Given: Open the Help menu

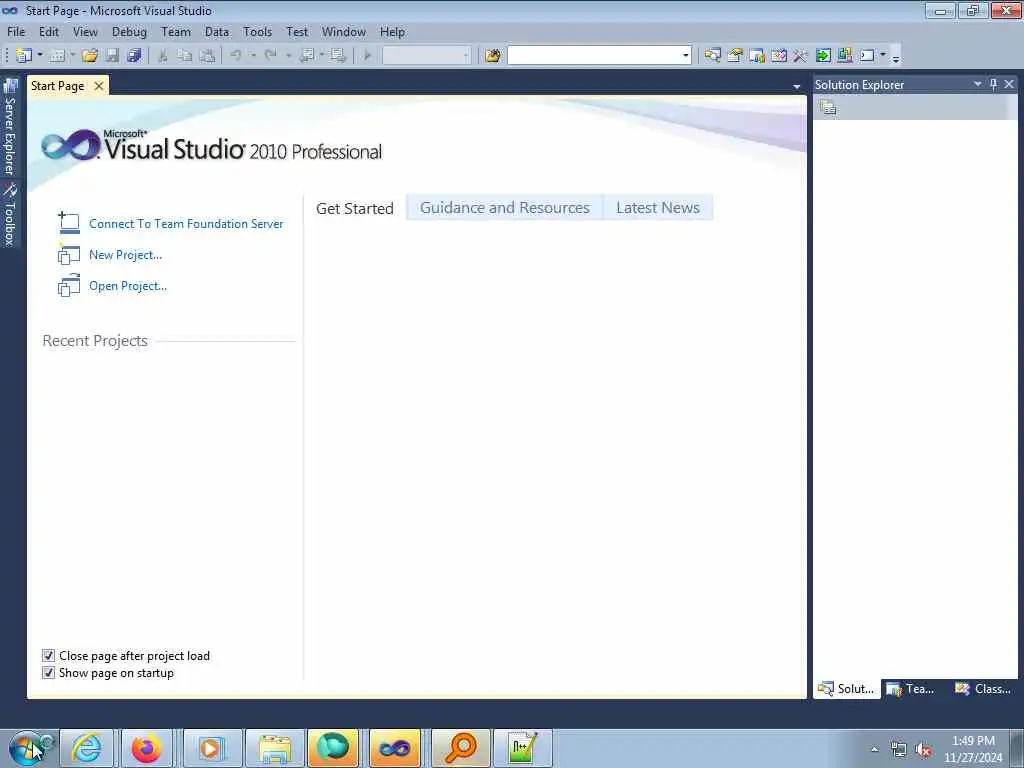Looking at the screenshot, I should [392, 31].
